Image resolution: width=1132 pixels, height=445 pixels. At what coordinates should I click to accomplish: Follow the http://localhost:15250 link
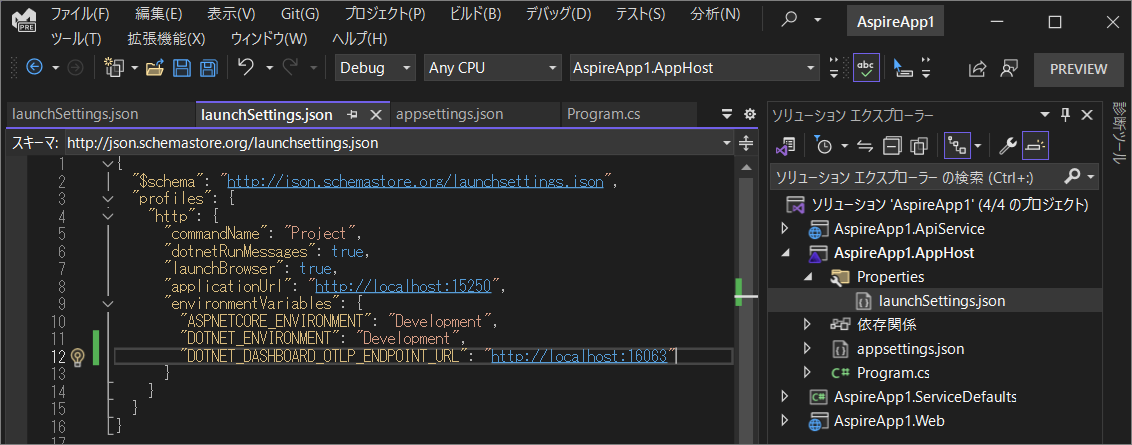[x=404, y=286]
